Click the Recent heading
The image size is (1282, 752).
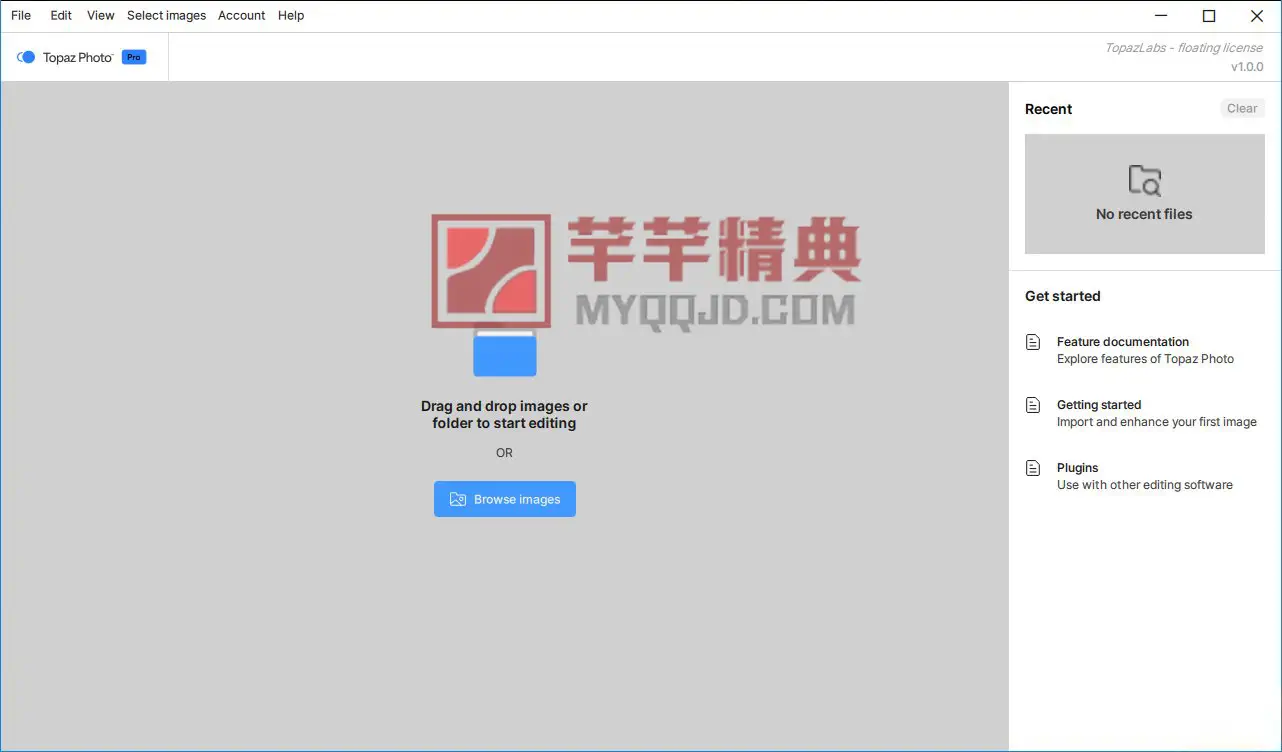point(1048,109)
